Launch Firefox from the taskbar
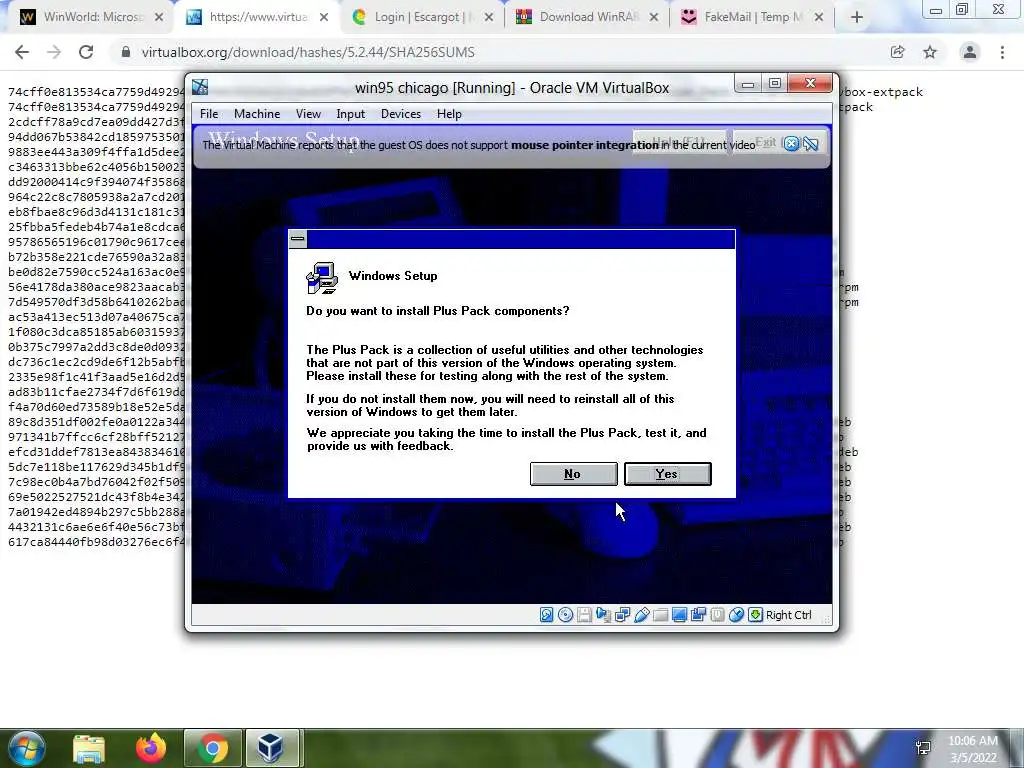The height and width of the screenshot is (768, 1024). coord(151,748)
